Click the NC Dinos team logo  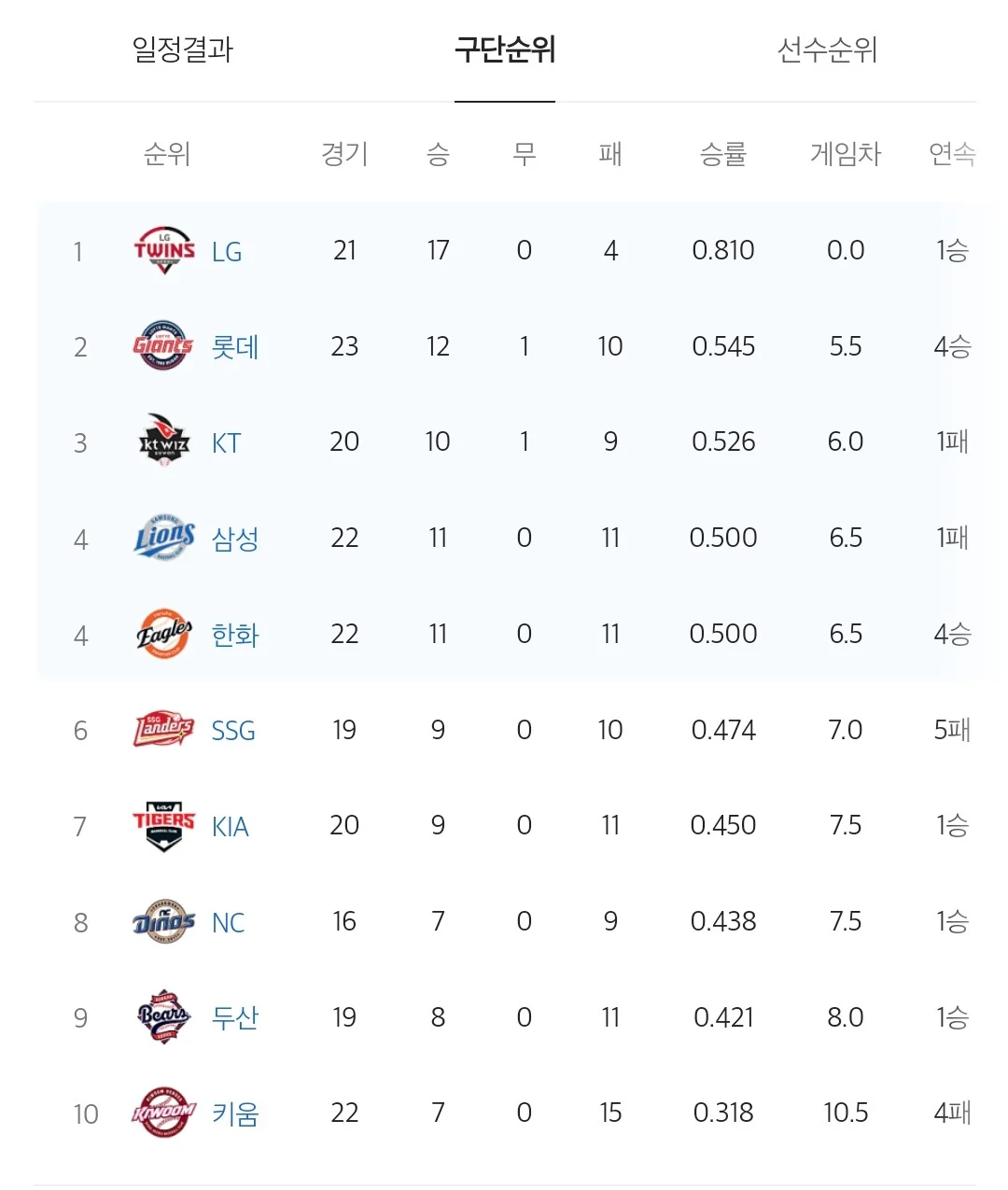pyautogui.click(x=163, y=922)
